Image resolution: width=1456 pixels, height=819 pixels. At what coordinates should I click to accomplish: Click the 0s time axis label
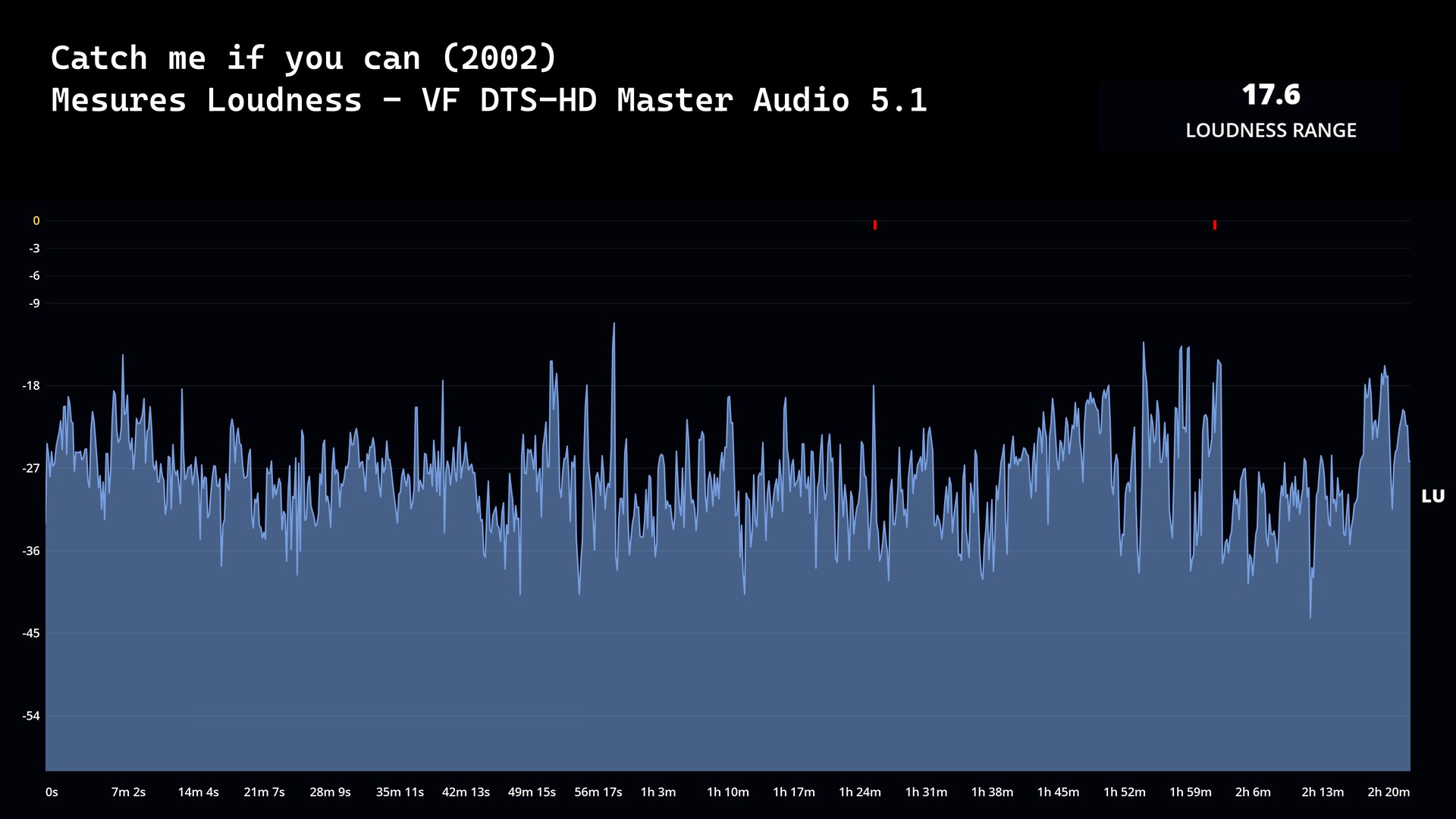tap(52, 792)
